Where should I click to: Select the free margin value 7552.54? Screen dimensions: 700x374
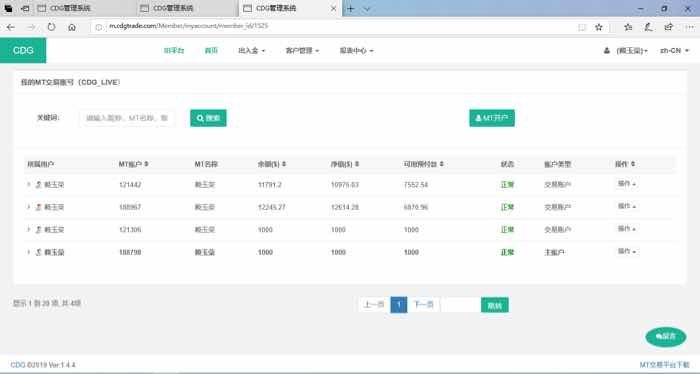(x=416, y=185)
